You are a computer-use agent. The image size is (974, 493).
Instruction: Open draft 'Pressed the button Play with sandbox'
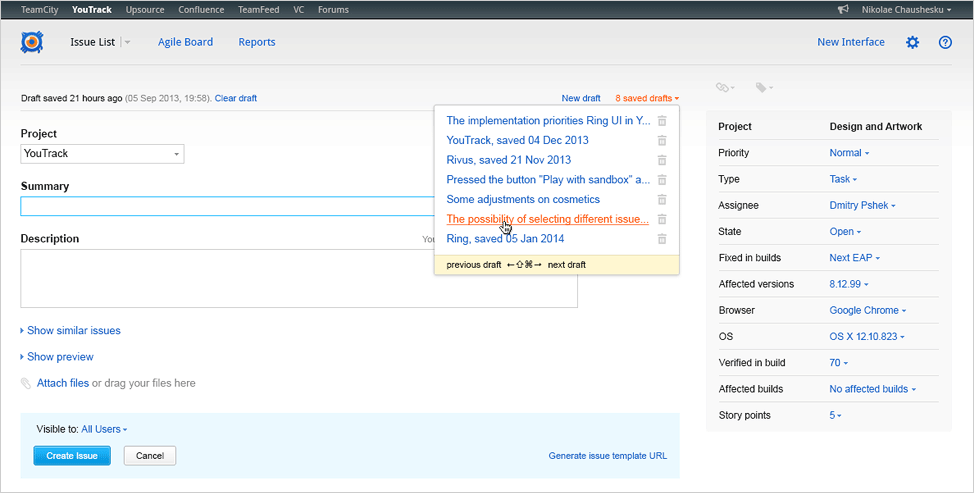[548, 179]
